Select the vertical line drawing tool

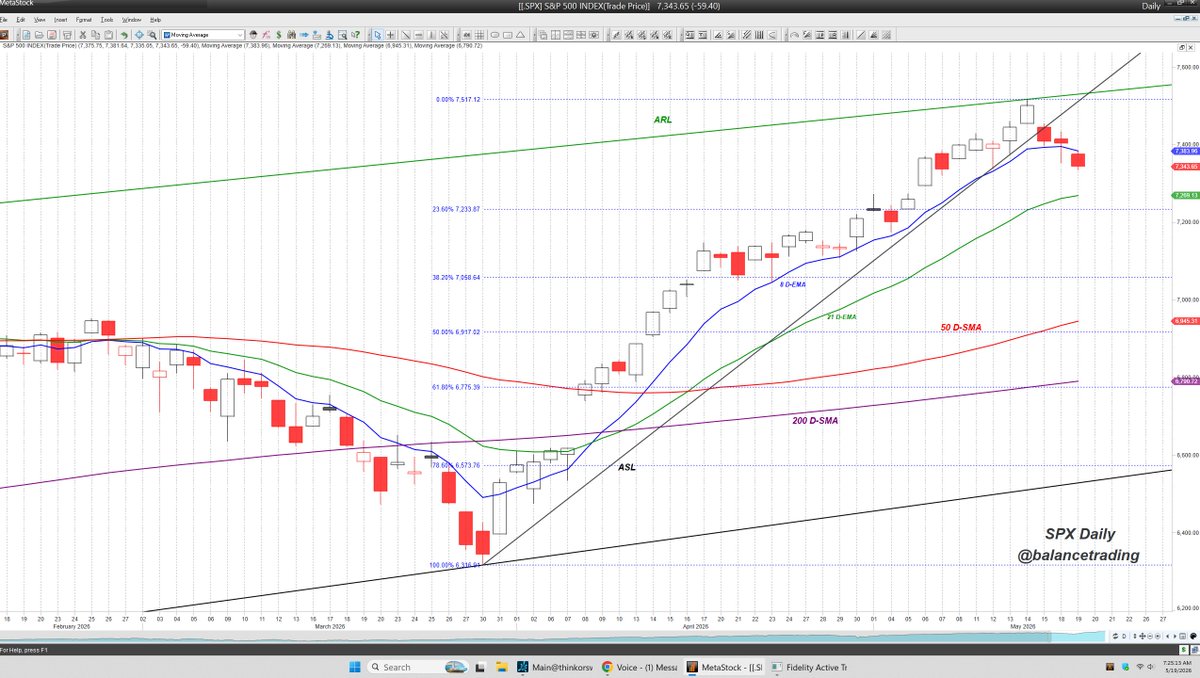tap(431, 35)
